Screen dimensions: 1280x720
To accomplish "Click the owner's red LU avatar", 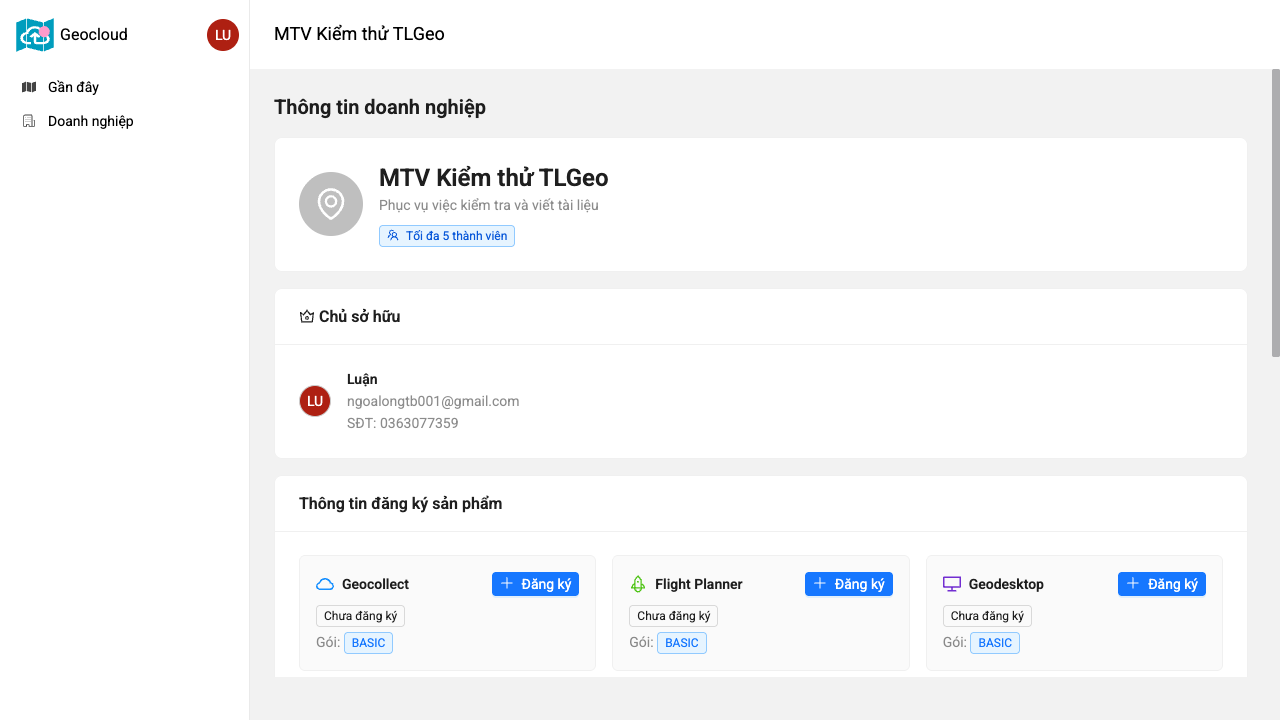I will coord(315,401).
